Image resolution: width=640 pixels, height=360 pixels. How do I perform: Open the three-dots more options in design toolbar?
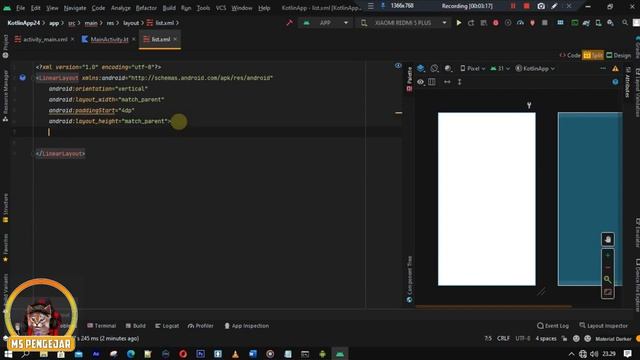603,69
